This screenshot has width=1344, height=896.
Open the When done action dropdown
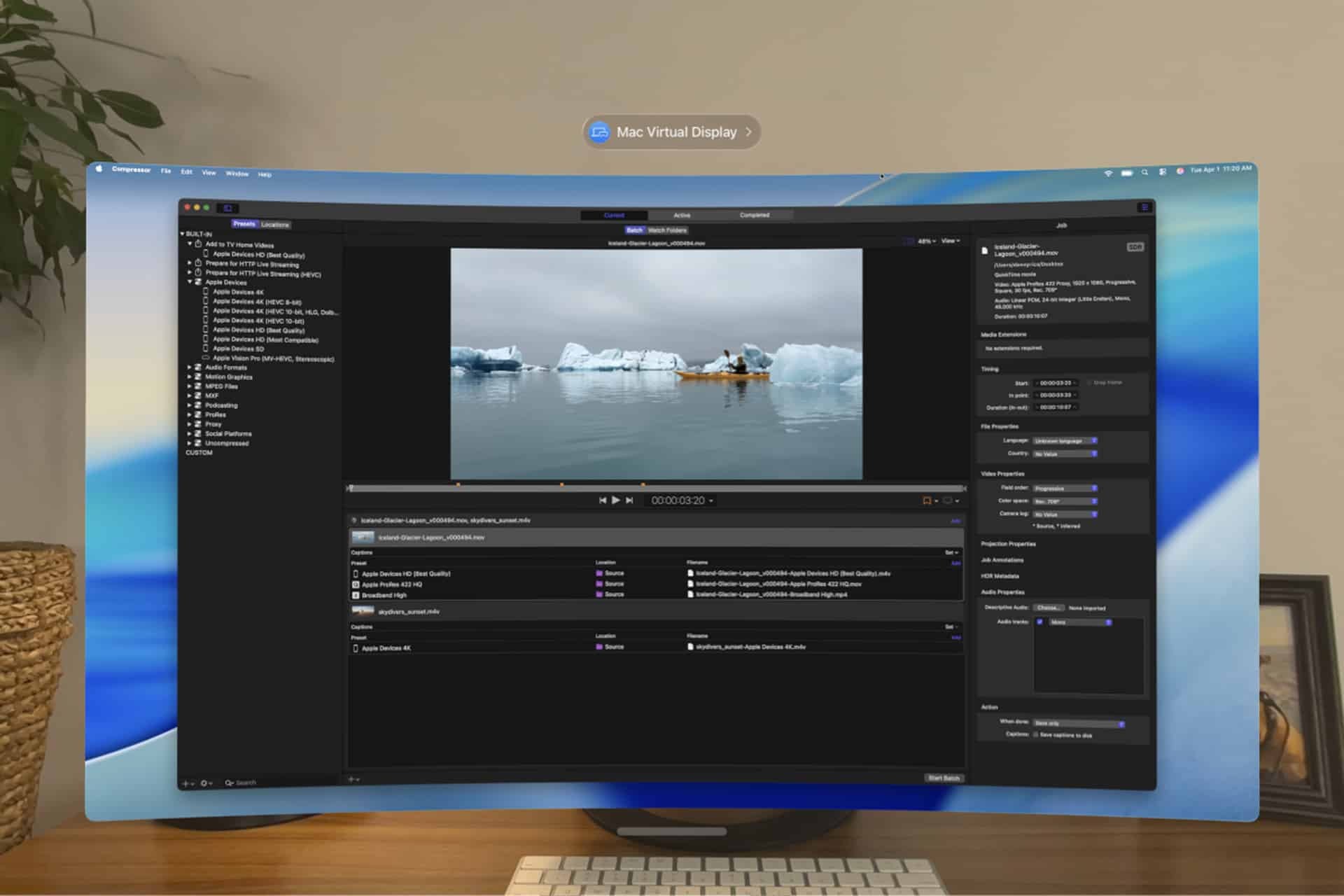tap(1079, 723)
